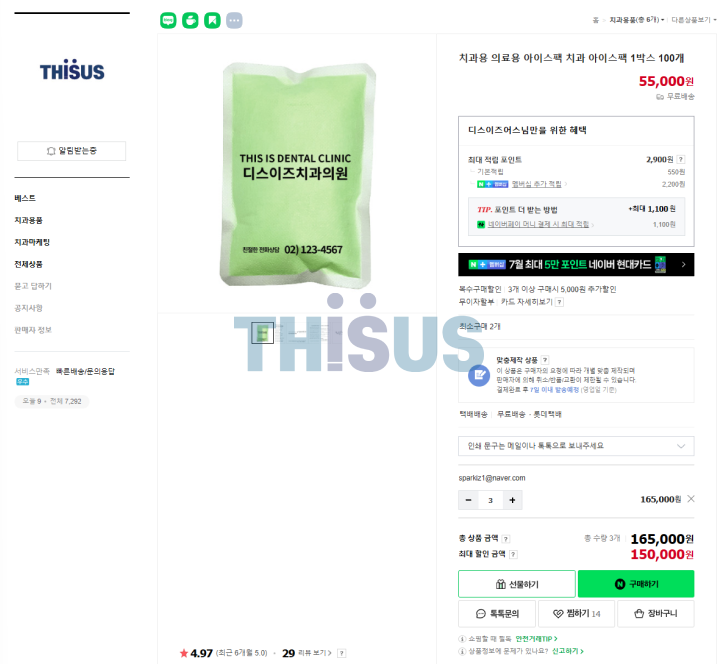Select the ice pack product thumbnail
This screenshot has height=664, width=718.
262,332
